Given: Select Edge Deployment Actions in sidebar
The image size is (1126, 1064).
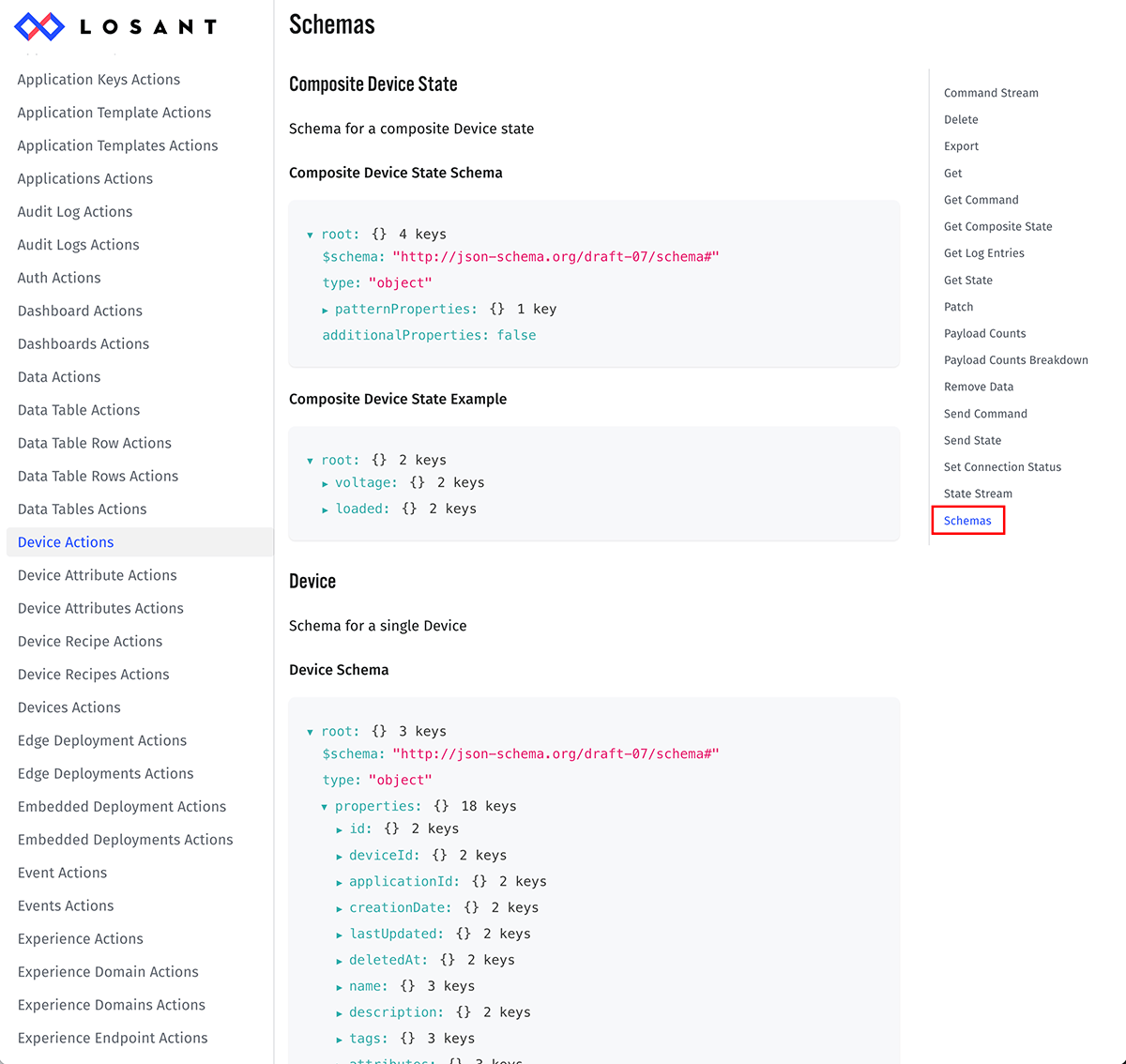Looking at the screenshot, I should [x=102, y=740].
